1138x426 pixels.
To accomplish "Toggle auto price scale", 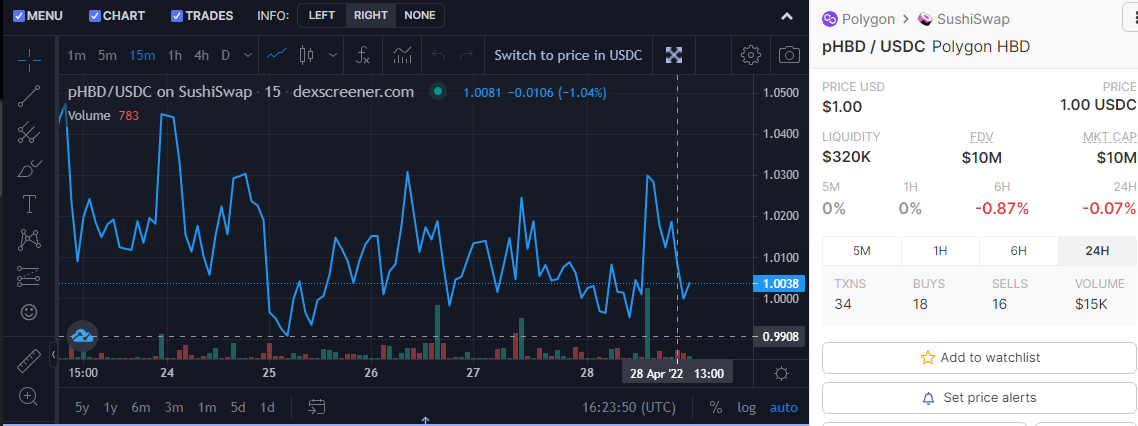I will click(784, 407).
